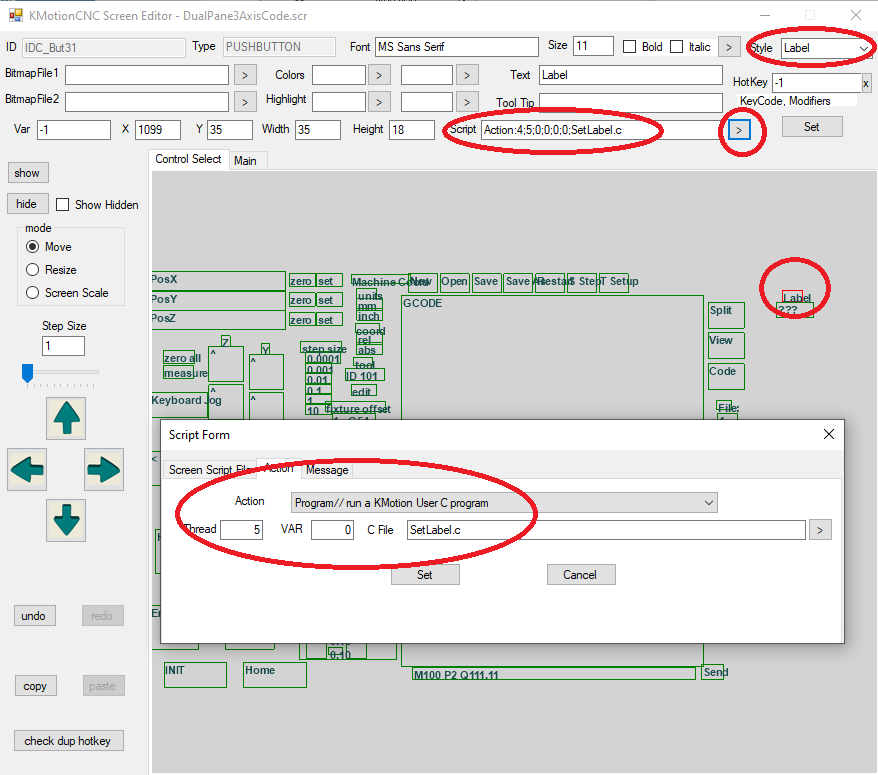The width and height of the screenshot is (878, 775).
Task: Click the up arrow move button
Action: pyautogui.click(x=67, y=418)
